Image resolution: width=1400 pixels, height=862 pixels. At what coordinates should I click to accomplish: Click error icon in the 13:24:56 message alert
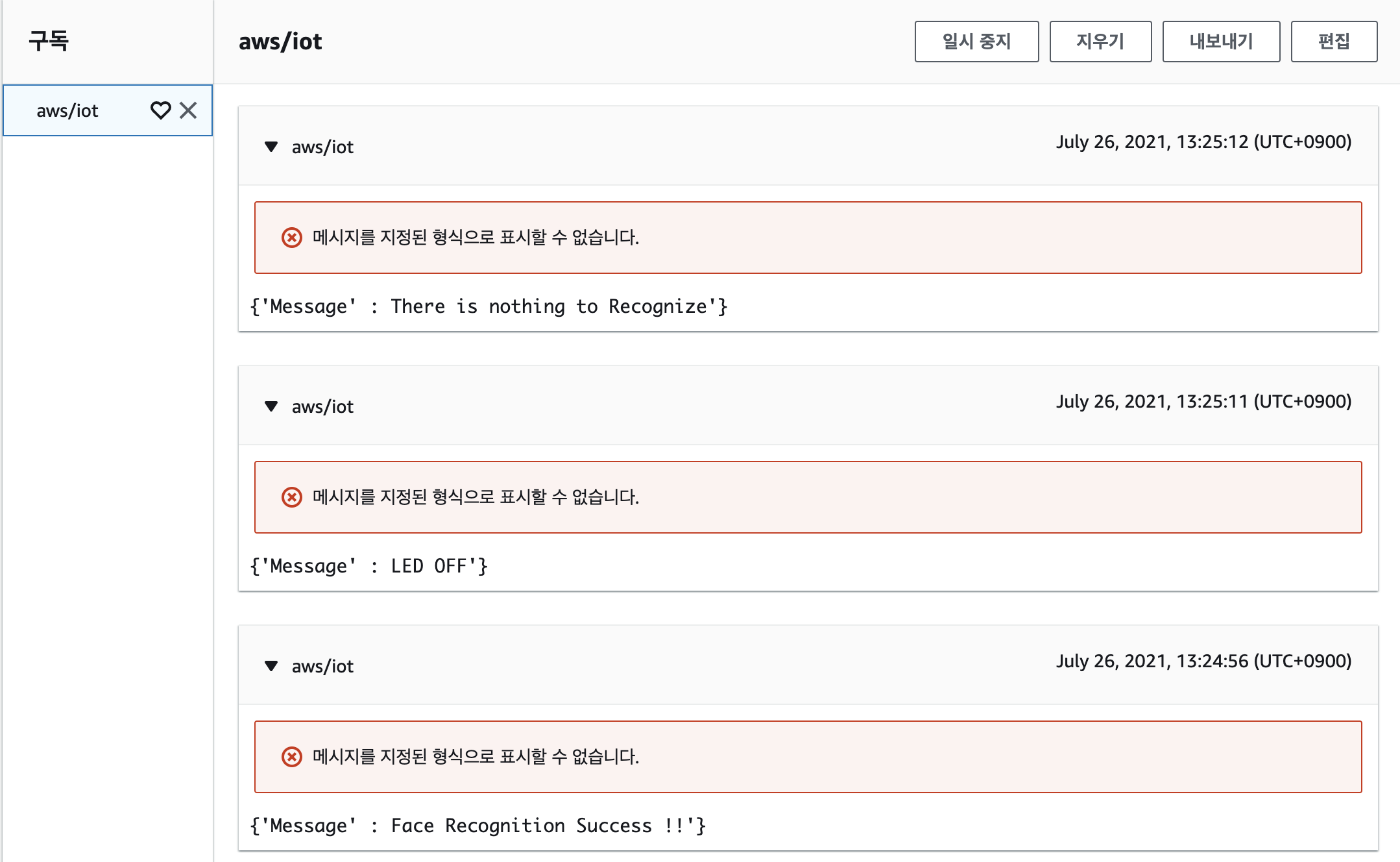click(x=292, y=757)
